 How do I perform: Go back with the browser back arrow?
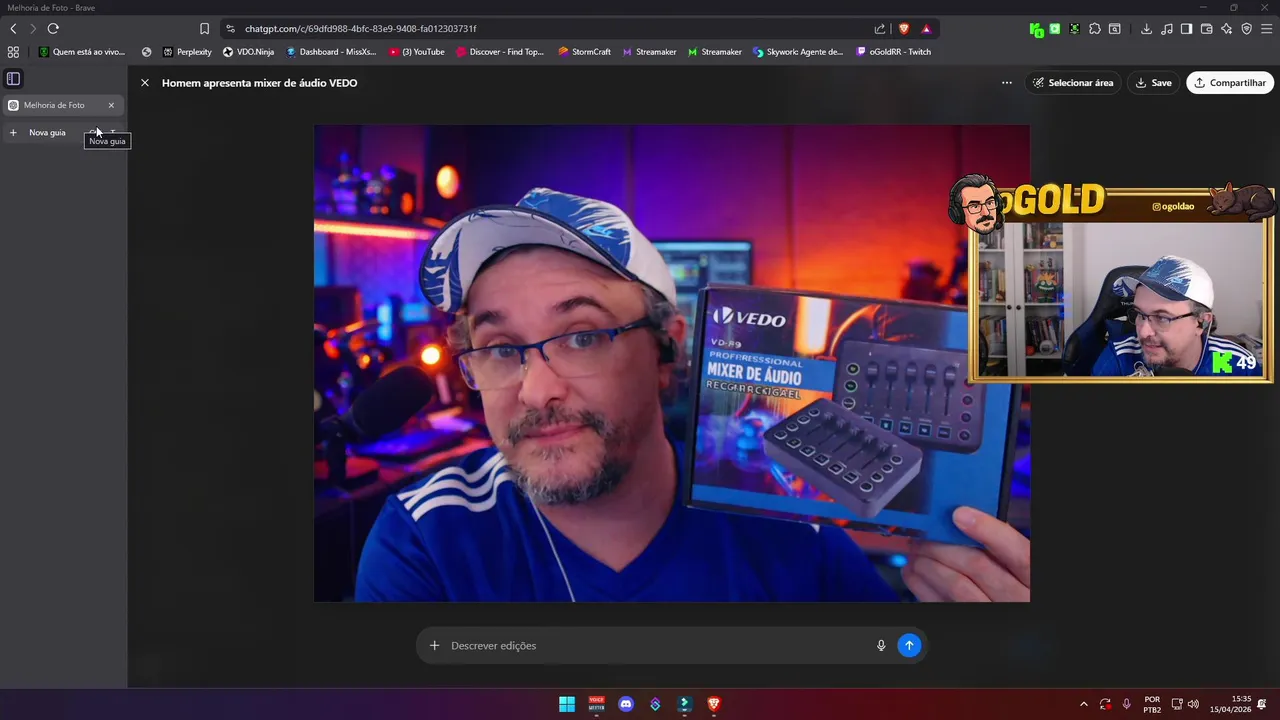(13, 29)
